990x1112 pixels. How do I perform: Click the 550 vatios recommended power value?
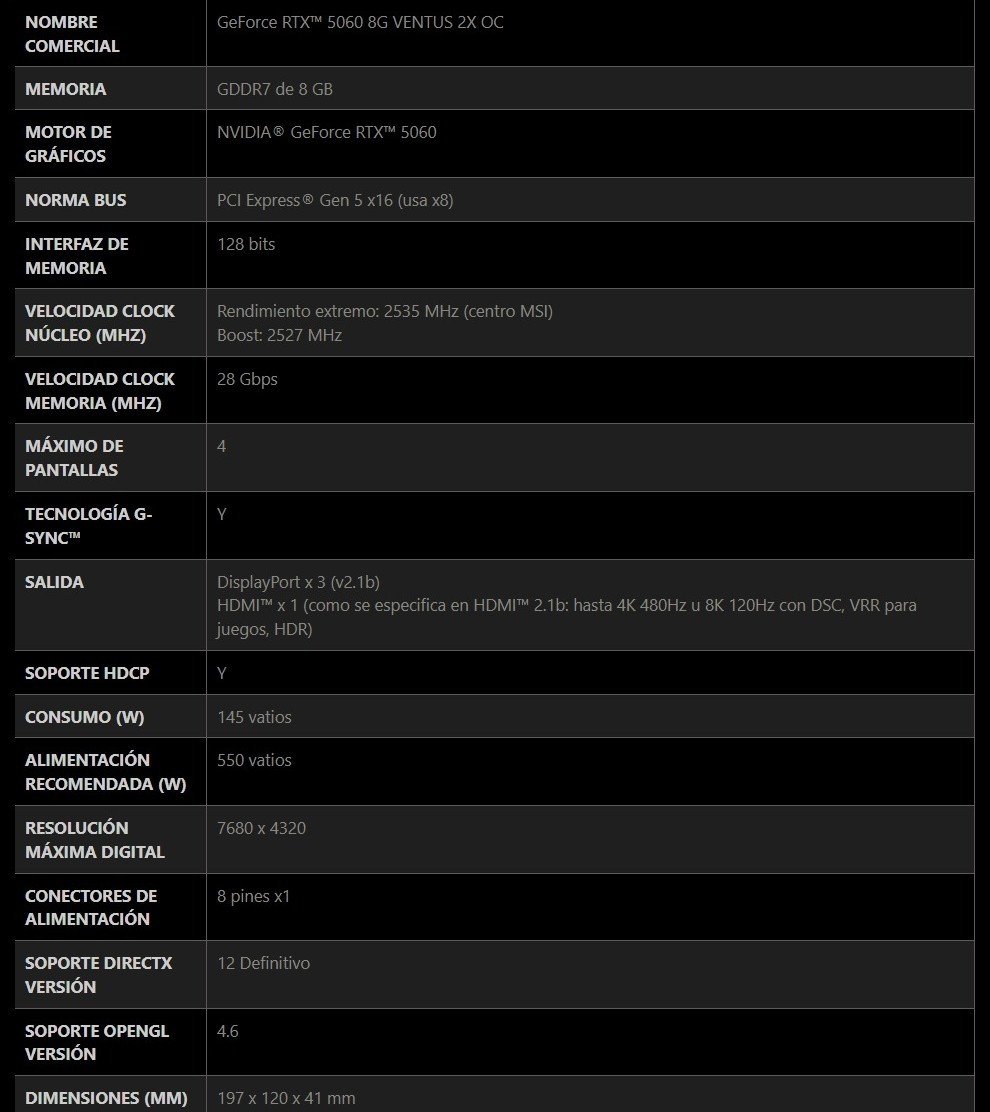click(x=254, y=760)
